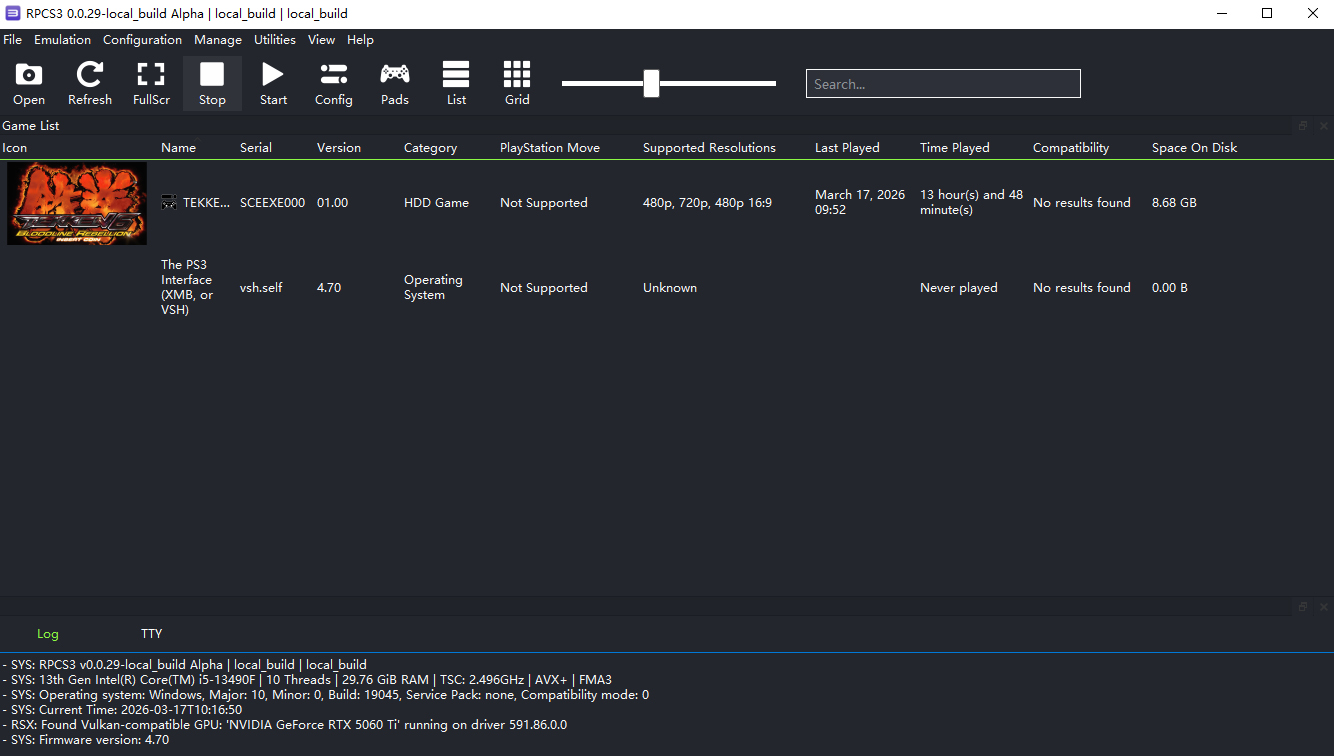1334x756 pixels.
Task: Switch to Grid view mode
Action: coord(517,83)
